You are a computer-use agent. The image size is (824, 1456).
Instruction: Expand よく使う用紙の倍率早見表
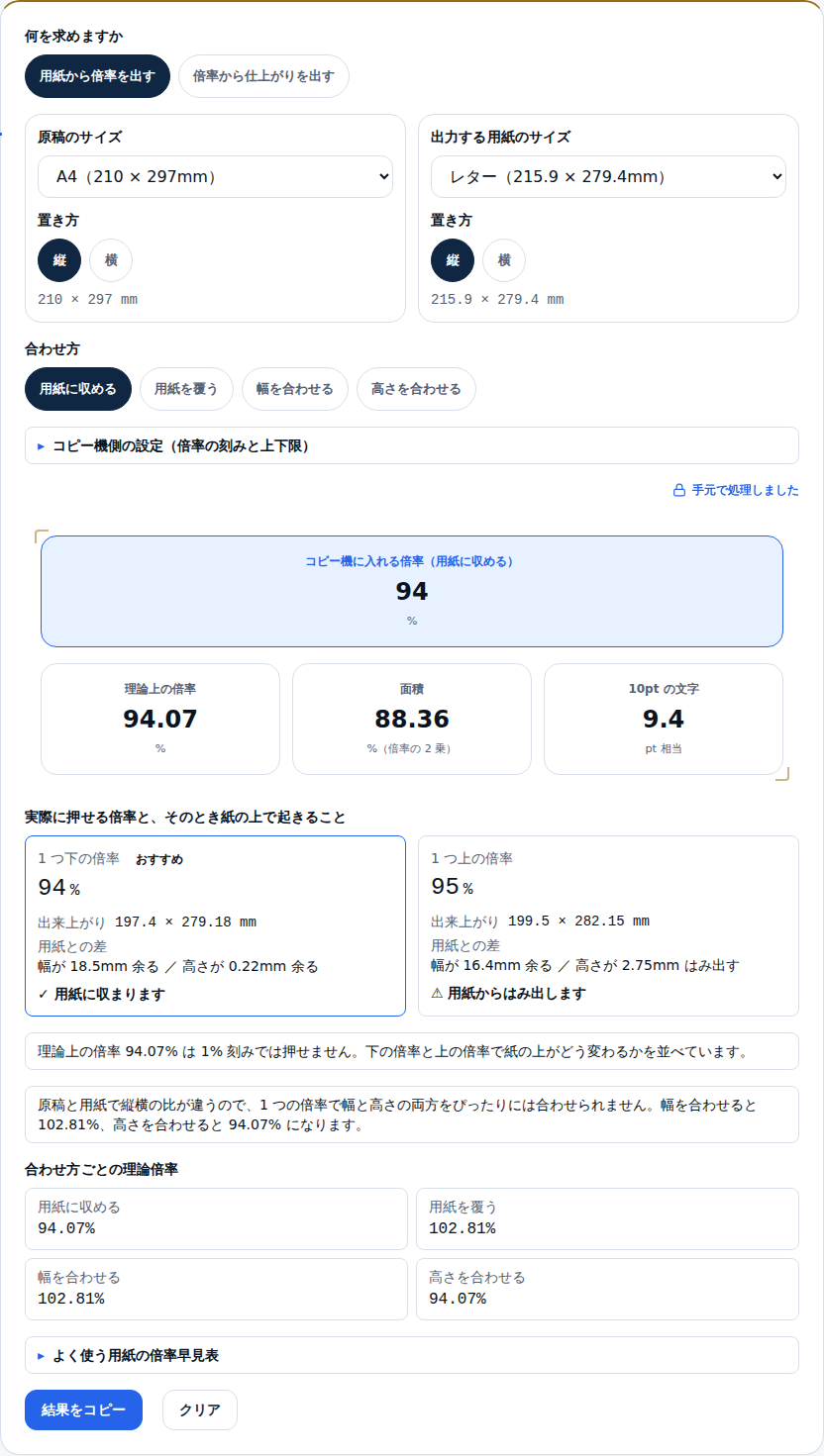412,1355
